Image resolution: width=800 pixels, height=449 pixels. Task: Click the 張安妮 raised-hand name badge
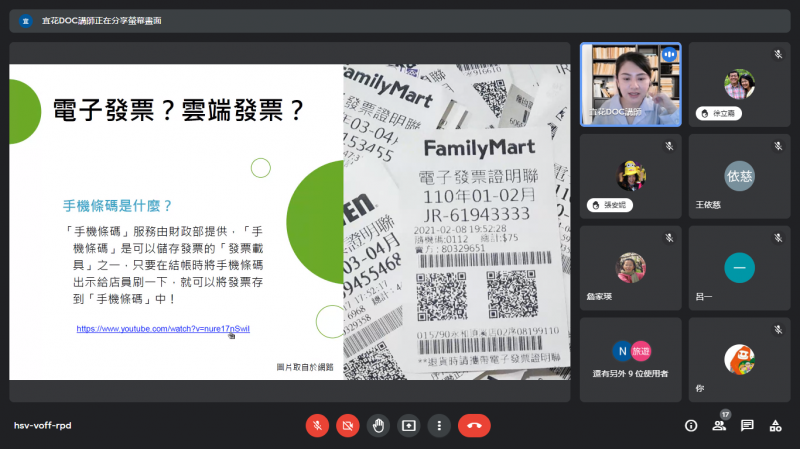(x=610, y=205)
